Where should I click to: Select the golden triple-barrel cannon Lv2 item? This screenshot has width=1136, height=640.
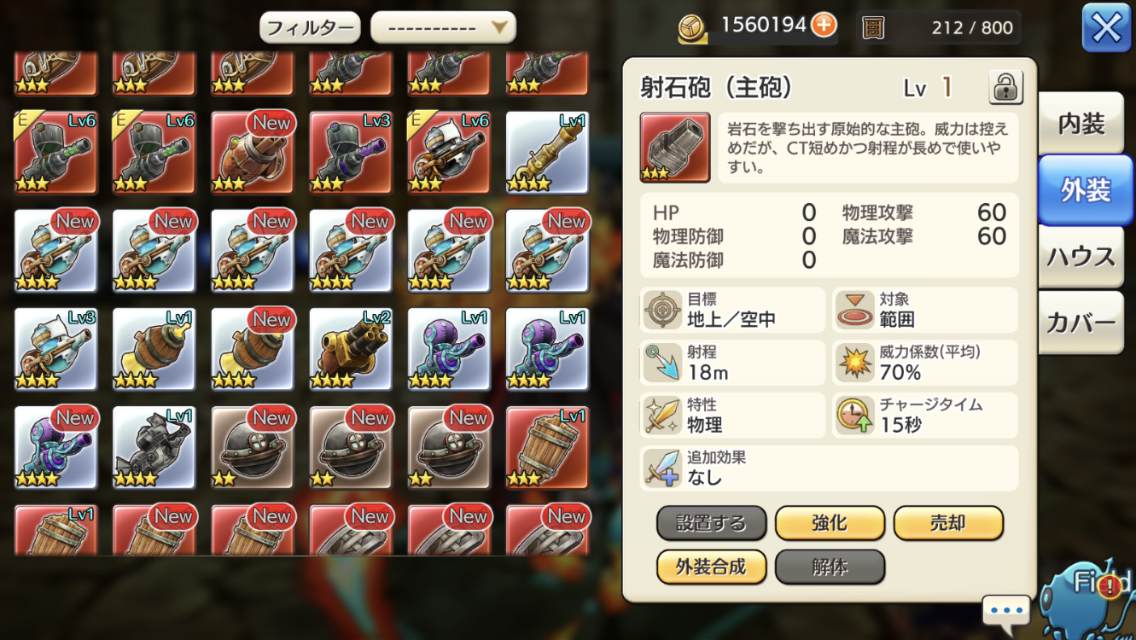[x=351, y=349]
